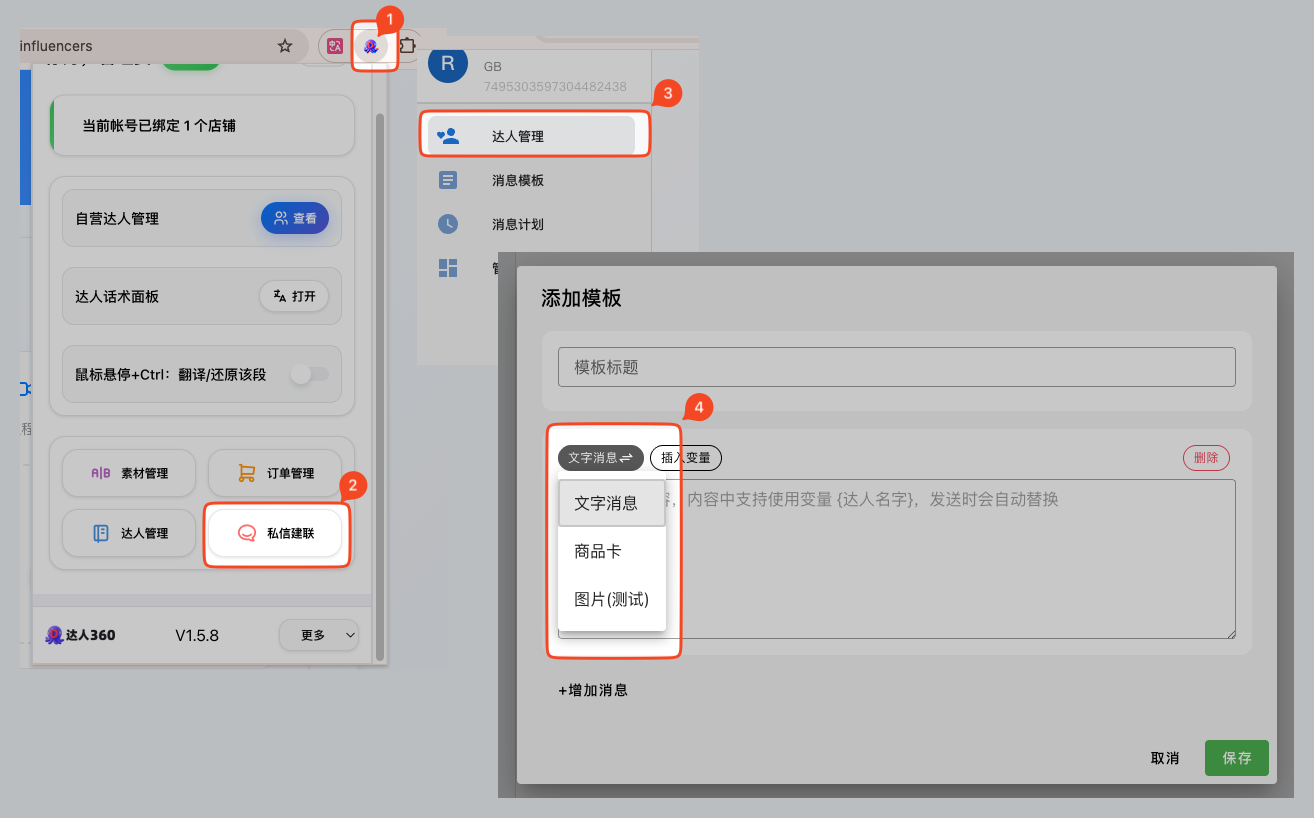Expand the 更多 dropdown
Screen dimensions: 1314x818
318,635
